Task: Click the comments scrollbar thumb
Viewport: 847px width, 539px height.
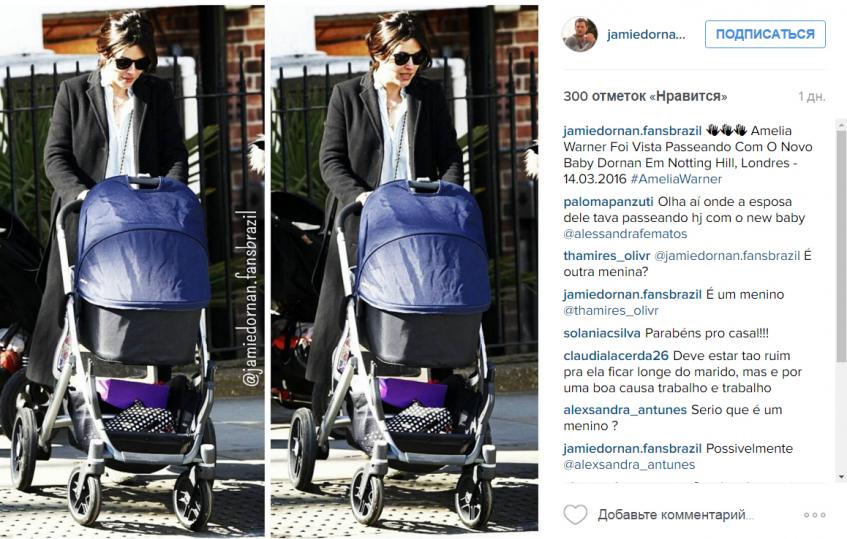Action: point(841,246)
